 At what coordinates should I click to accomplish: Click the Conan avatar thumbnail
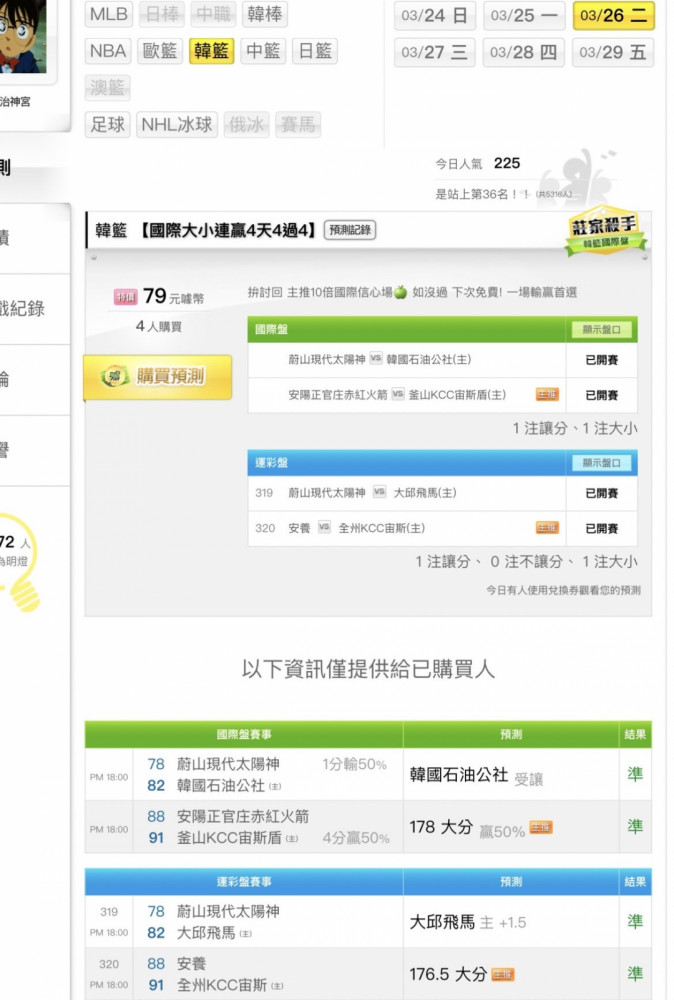23,36
